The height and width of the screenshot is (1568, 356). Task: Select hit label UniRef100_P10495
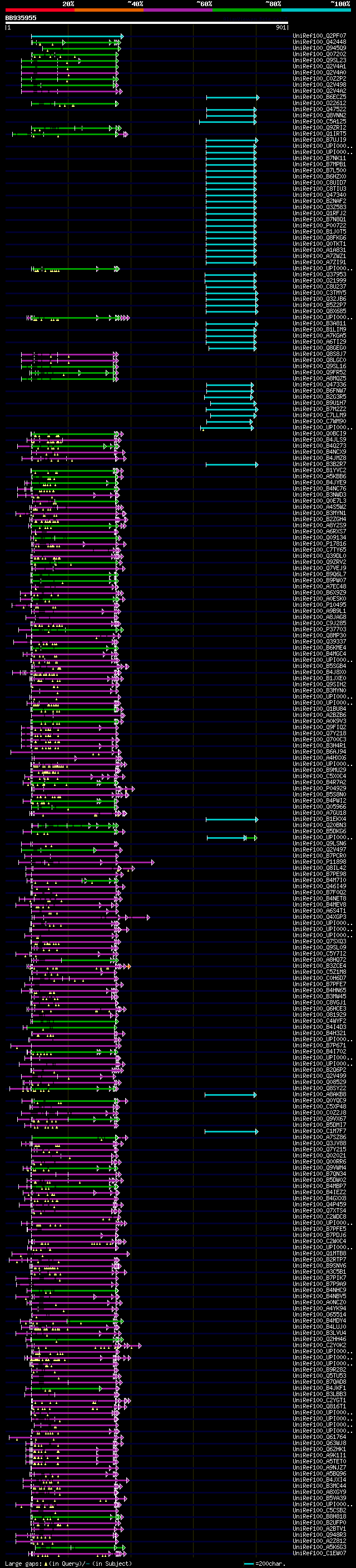319,605
